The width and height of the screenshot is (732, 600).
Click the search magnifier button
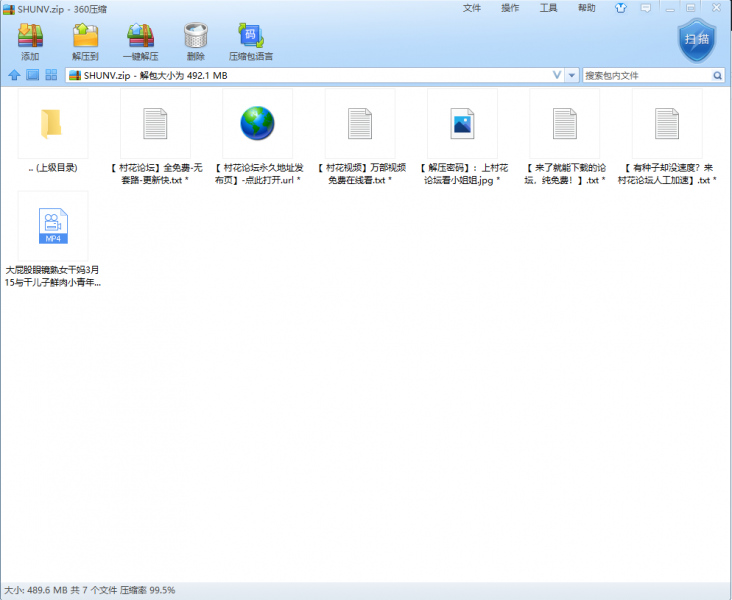717,75
